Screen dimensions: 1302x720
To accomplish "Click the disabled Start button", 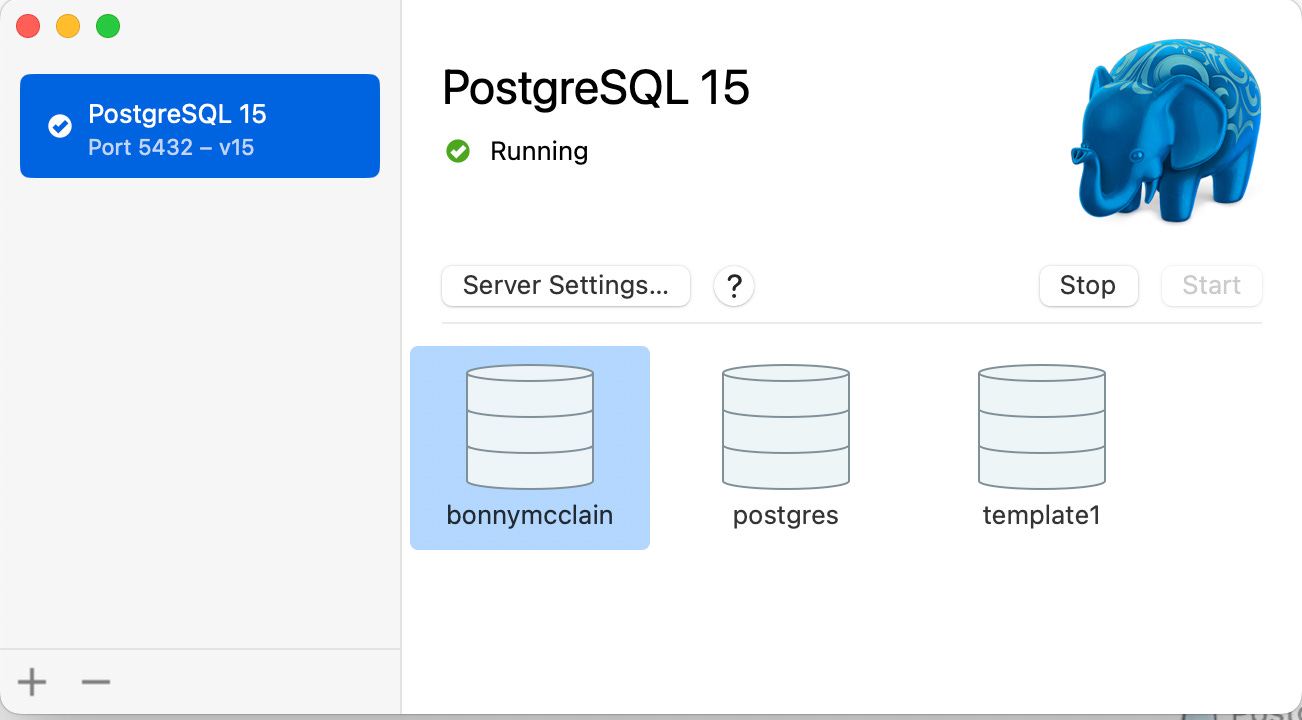I will 1211,286.
